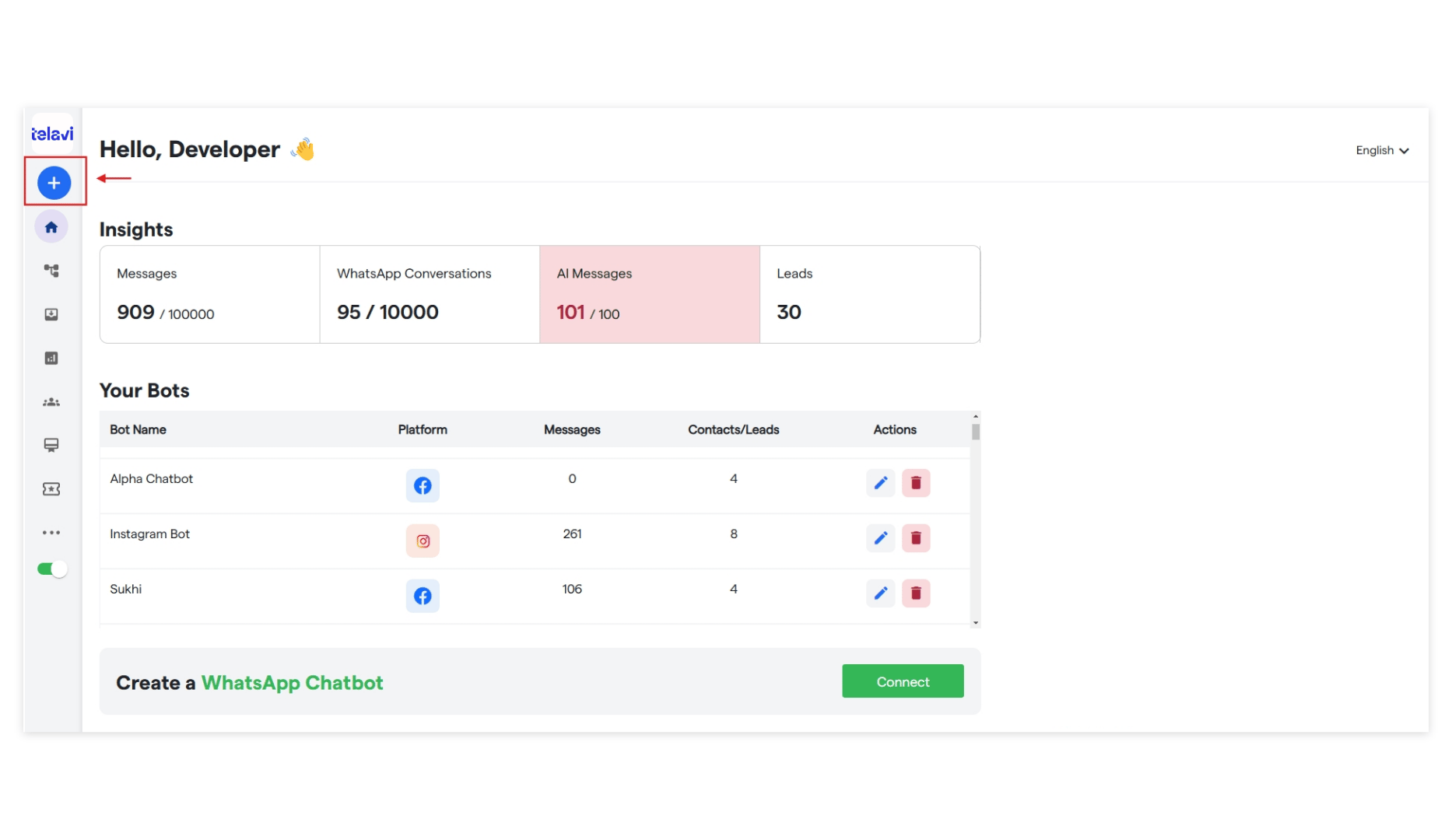Screen dimensions: 1452x840
Task: Click the scrollbar down arrow in bots table
Action: (976, 623)
